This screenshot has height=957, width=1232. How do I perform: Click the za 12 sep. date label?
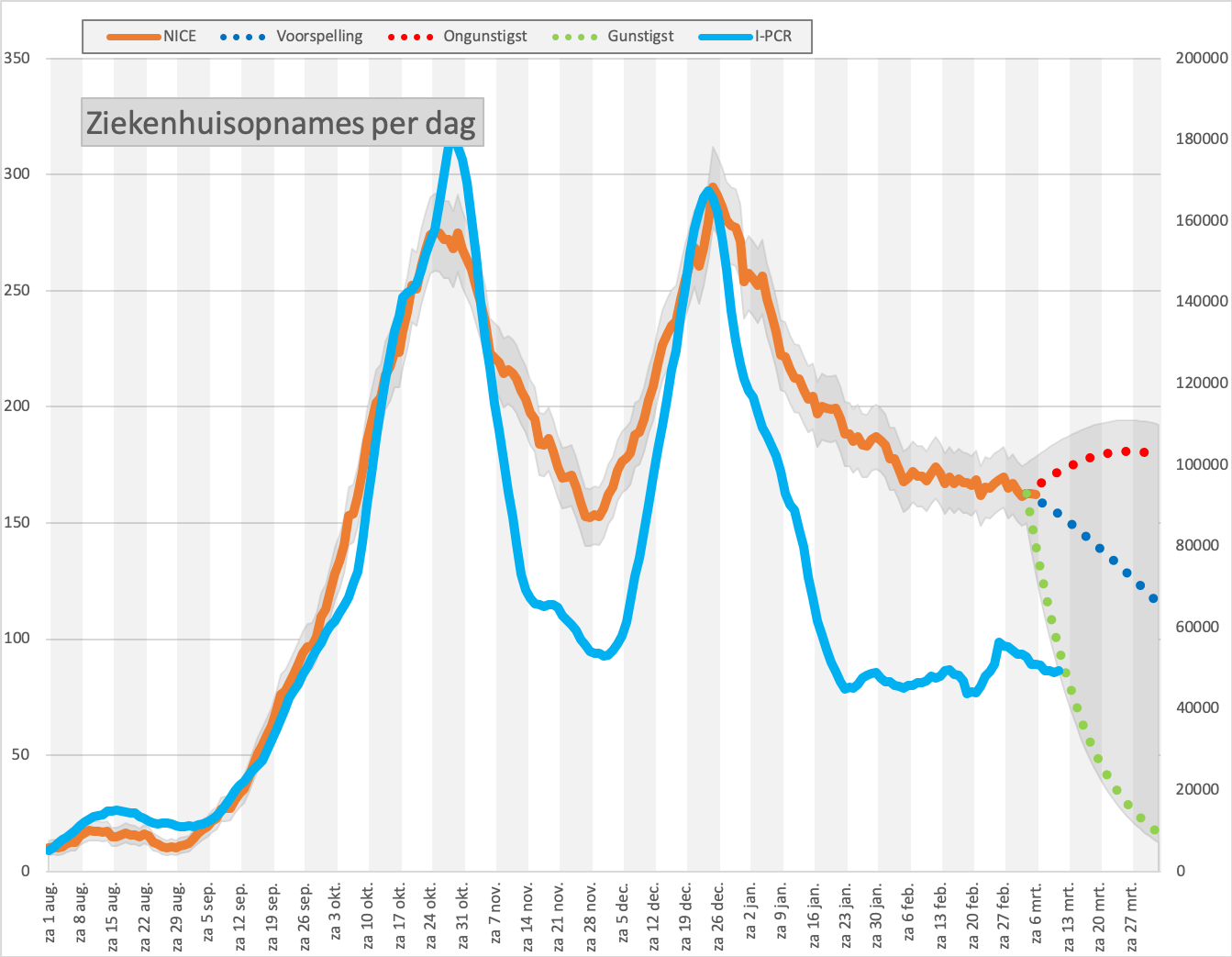tap(240, 913)
